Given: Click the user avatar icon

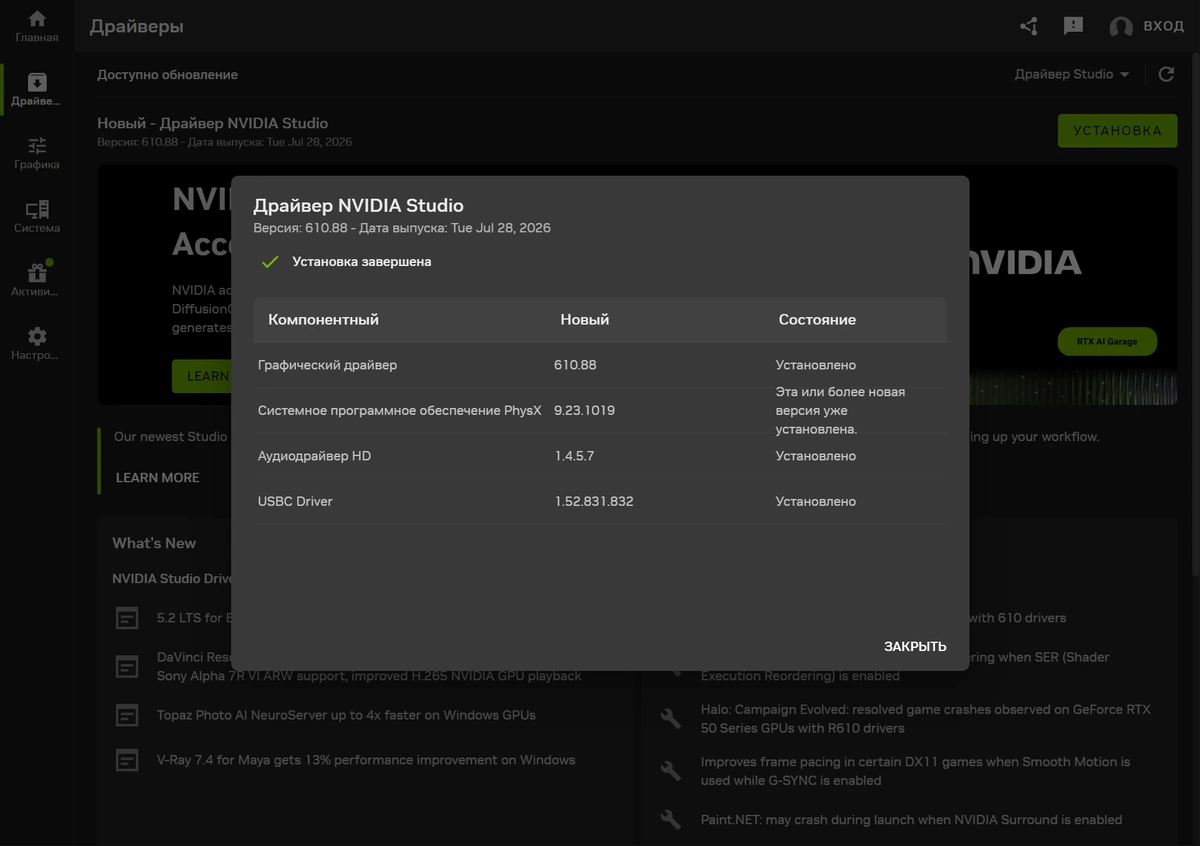Looking at the screenshot, I should pyautogui.click(x=1121, y=27).
